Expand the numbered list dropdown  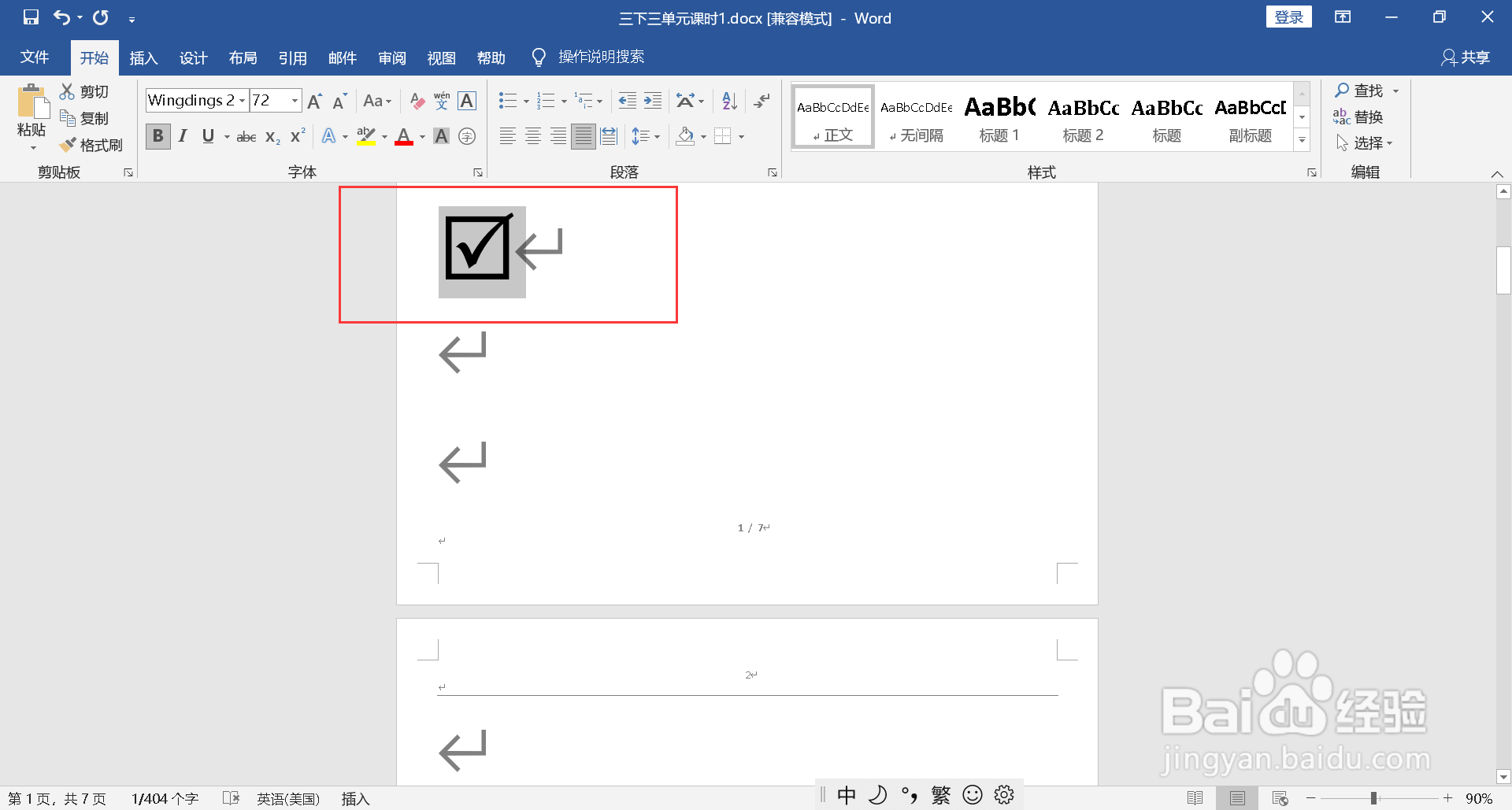tap(564, 101)
